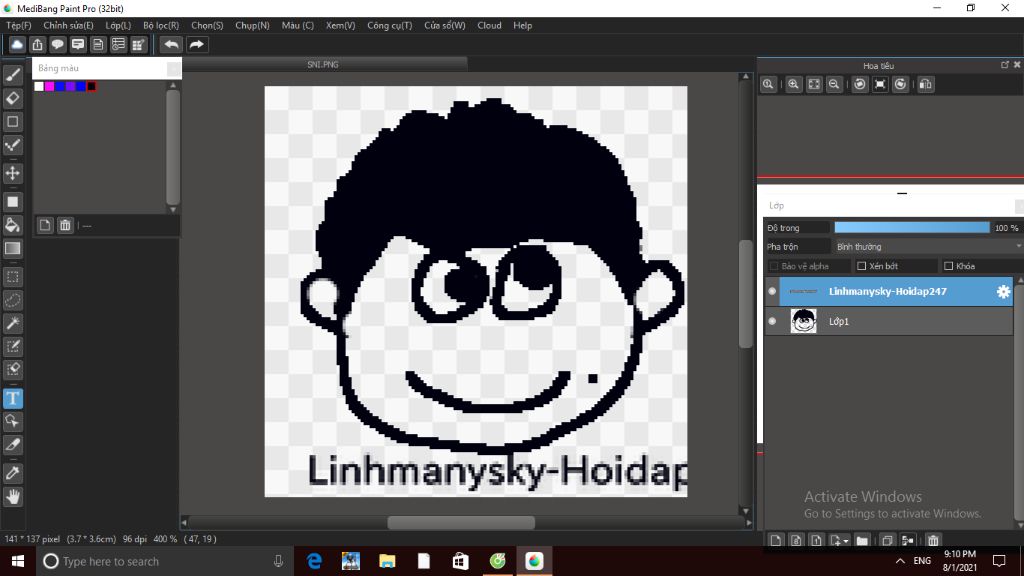Viewport: 1024px width, 576px height.
Task: Open settings gear for Linhmanysky-Hoidap247 layer
Action: 1003,292
